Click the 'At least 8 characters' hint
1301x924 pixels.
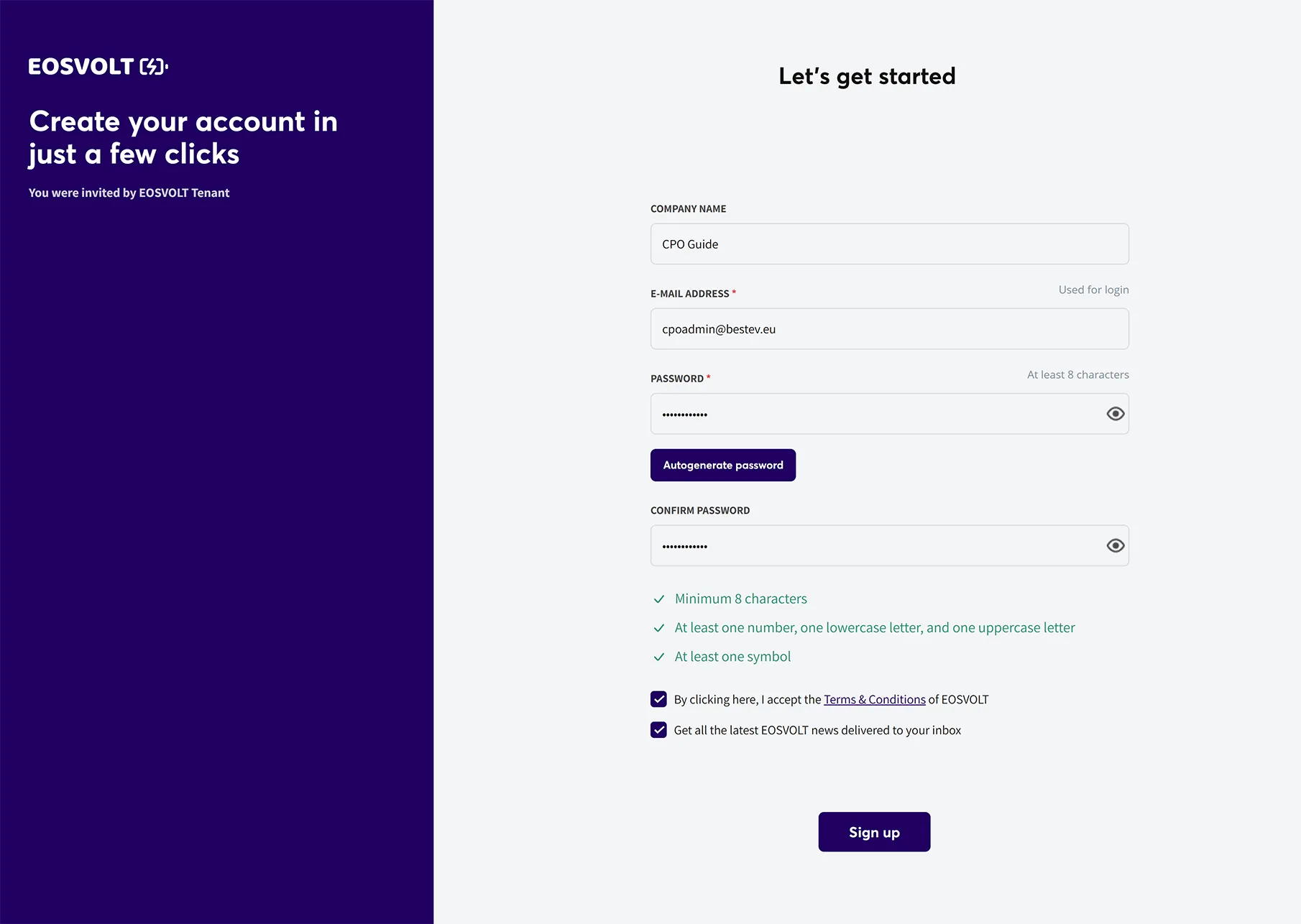click(1077, 374)
